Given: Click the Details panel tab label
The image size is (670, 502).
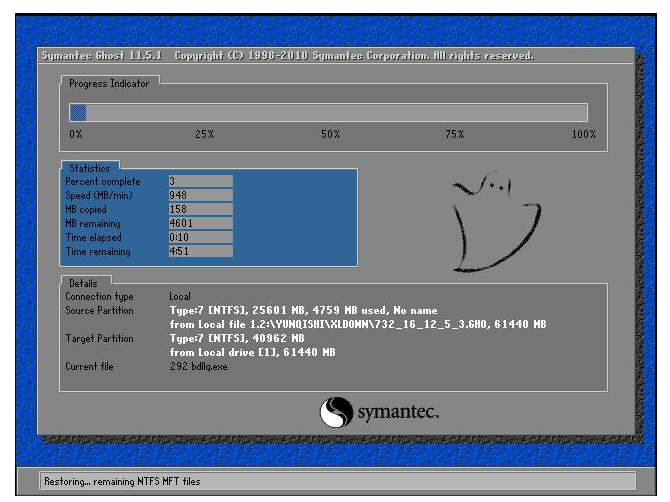Looking at the screenshot, I should coord(83,284).
